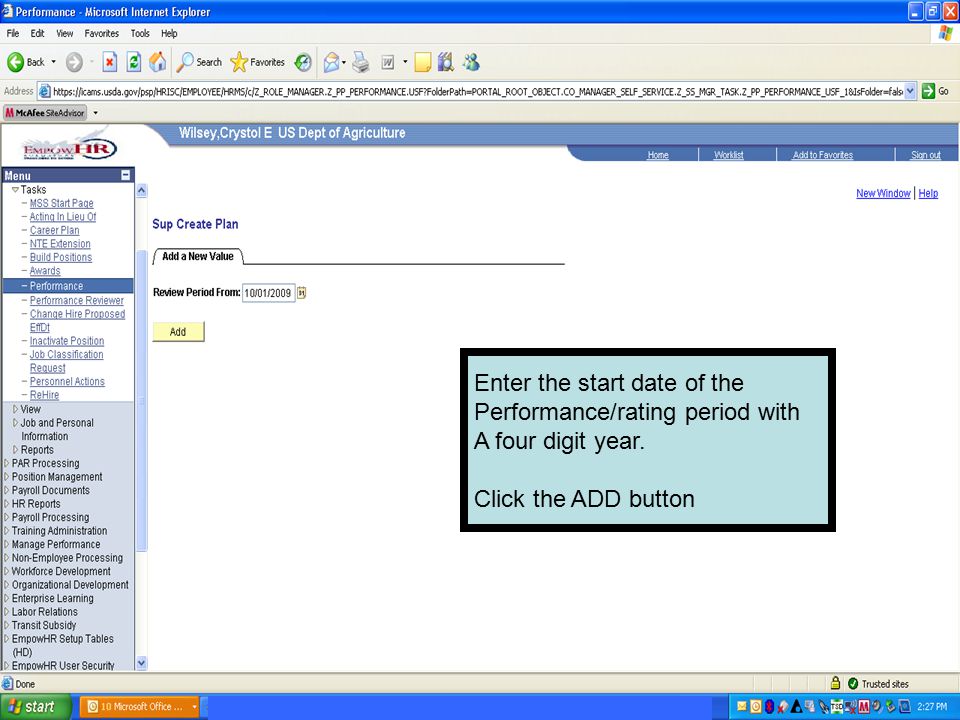
Task: Open the Back button history dropdown arrow
Action: 53,62
